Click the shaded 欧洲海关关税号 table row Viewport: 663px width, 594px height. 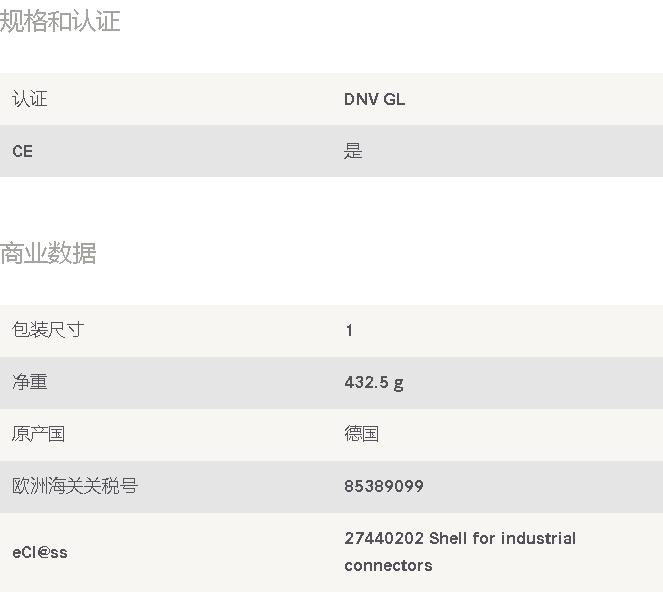click(x=332, y=487)
